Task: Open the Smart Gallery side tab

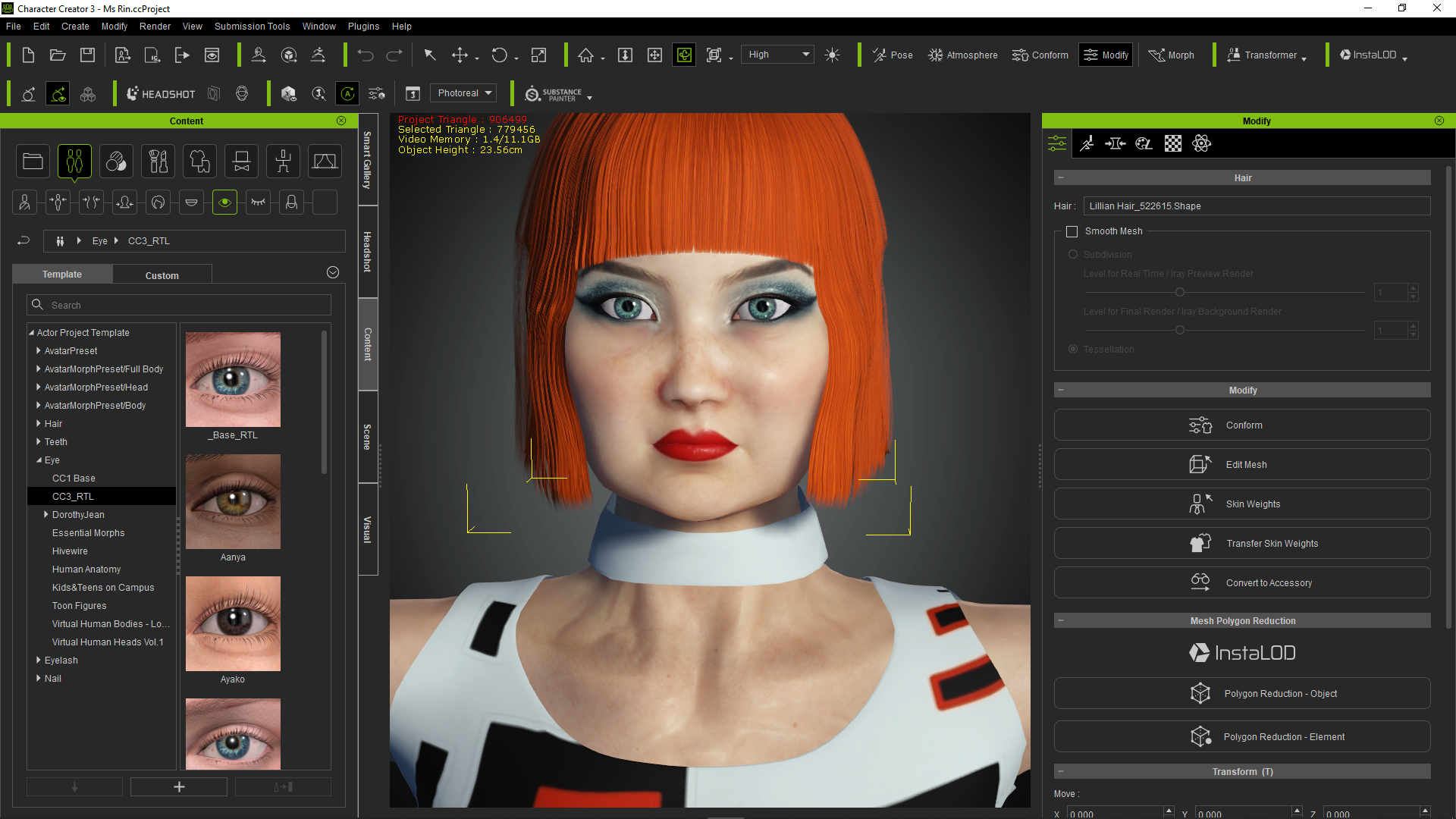Action: pyautogui.click(x=368, y=160)
